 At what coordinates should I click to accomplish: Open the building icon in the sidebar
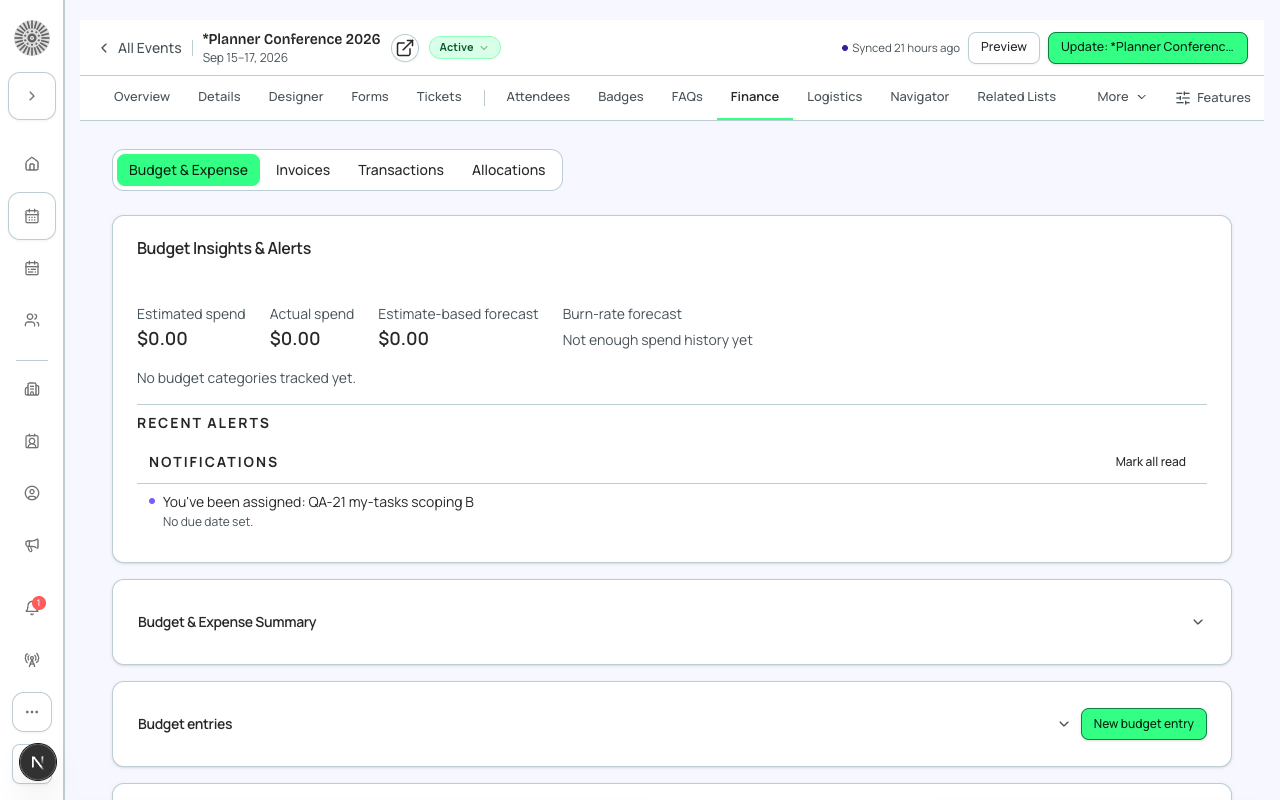[x=32, y=389]
